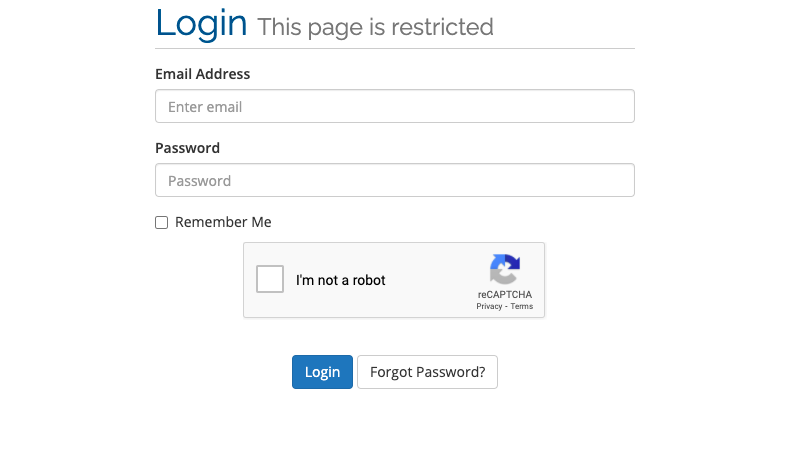Click the Remember Me label text
This screenshot has height=454, width=789.
click(x=223, y=222)
